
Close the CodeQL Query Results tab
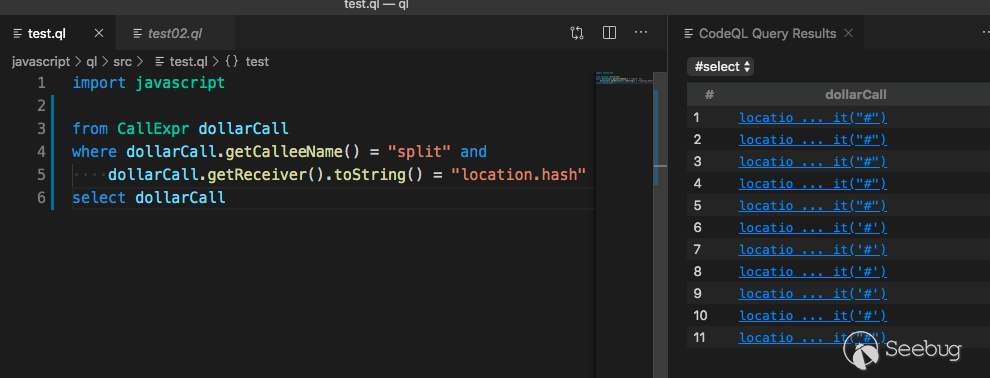(849, 33)
